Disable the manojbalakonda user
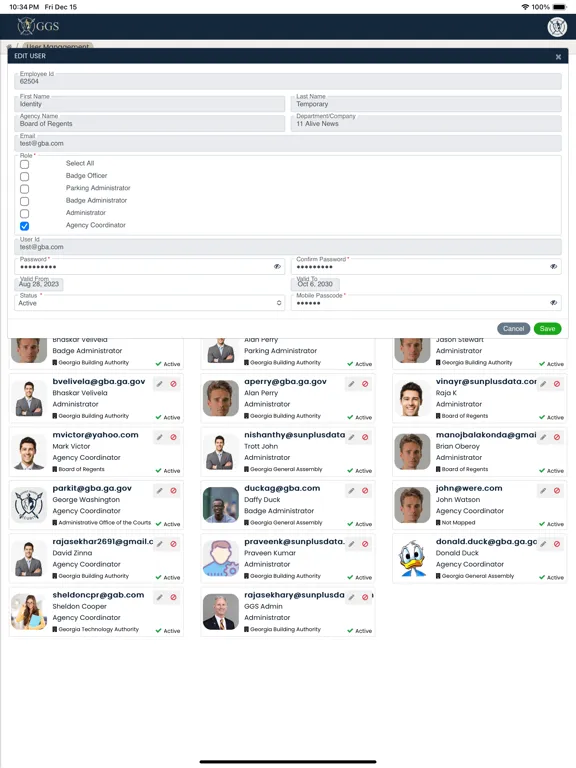The height and width of the screenshot is (768, 576). tap(557, 437)
